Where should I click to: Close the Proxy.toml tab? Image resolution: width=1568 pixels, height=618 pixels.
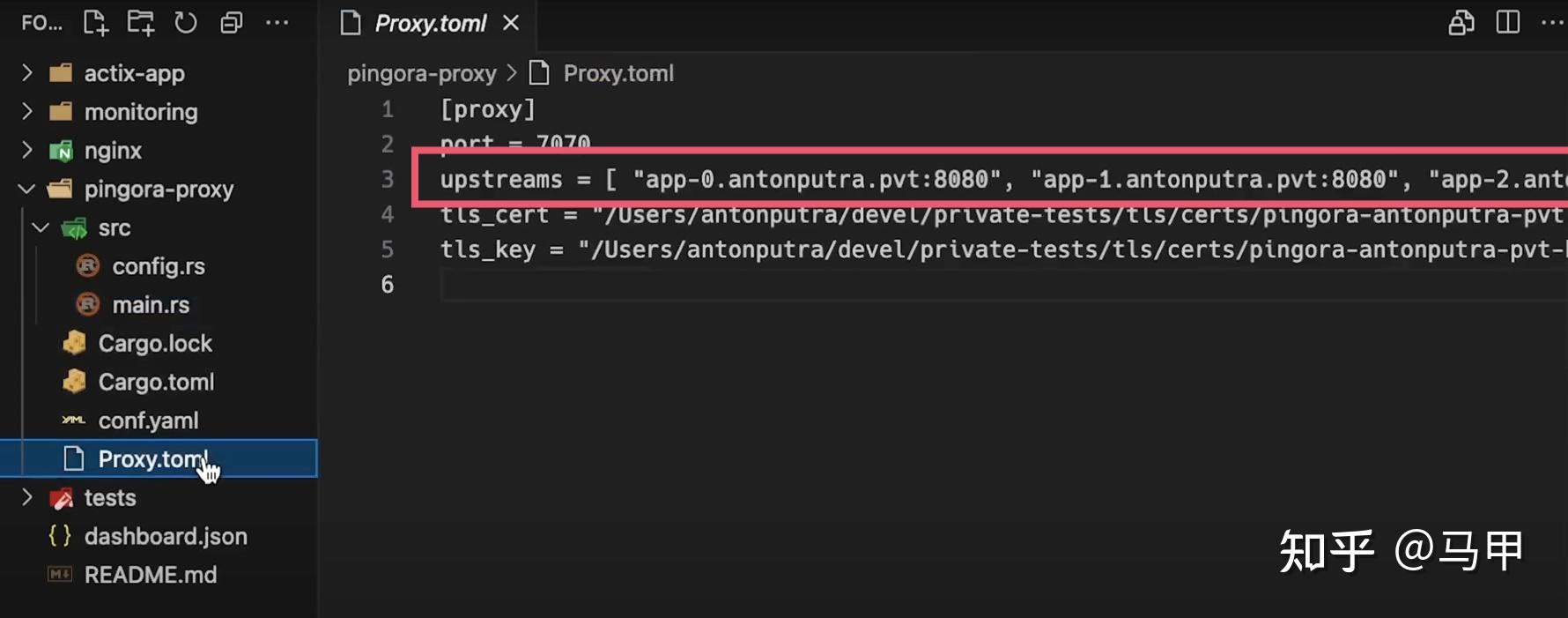click(x=512, y=23)
